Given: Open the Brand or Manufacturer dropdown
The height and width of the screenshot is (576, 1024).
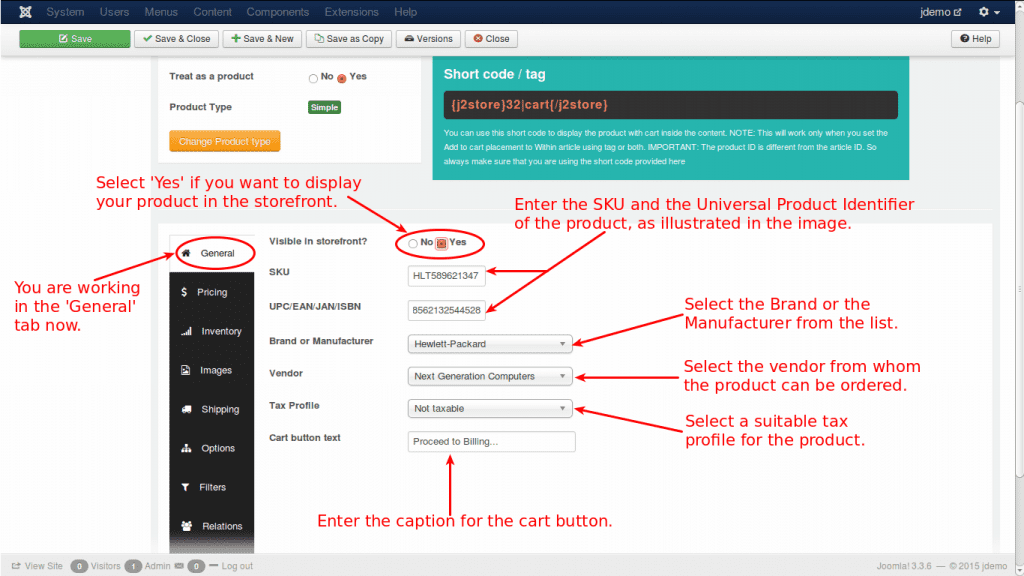Looking at the screenshot, I should 489,343.
